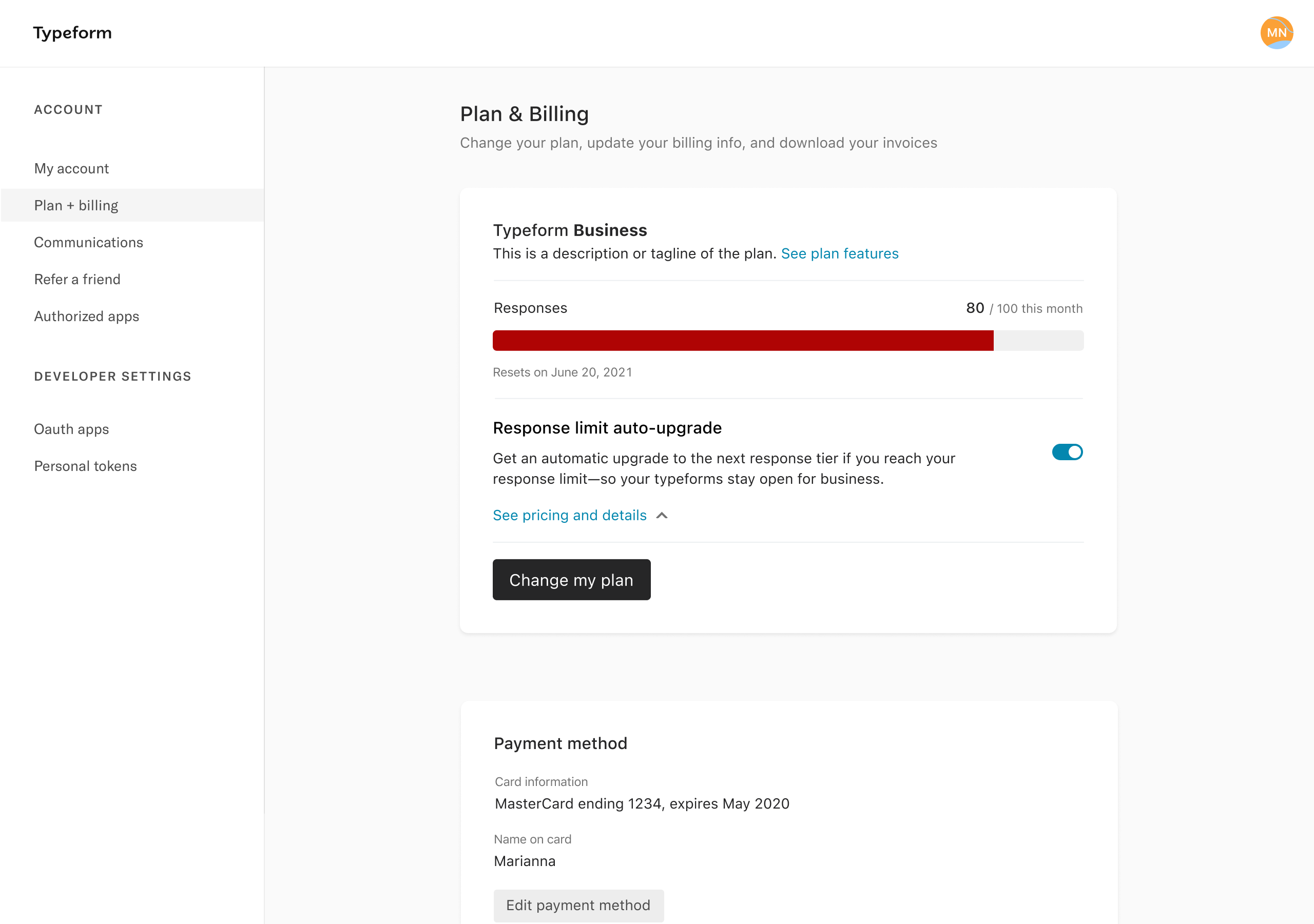The image size is (1314, 924).
Task: Go to Communications section
Action: point(89,242)
